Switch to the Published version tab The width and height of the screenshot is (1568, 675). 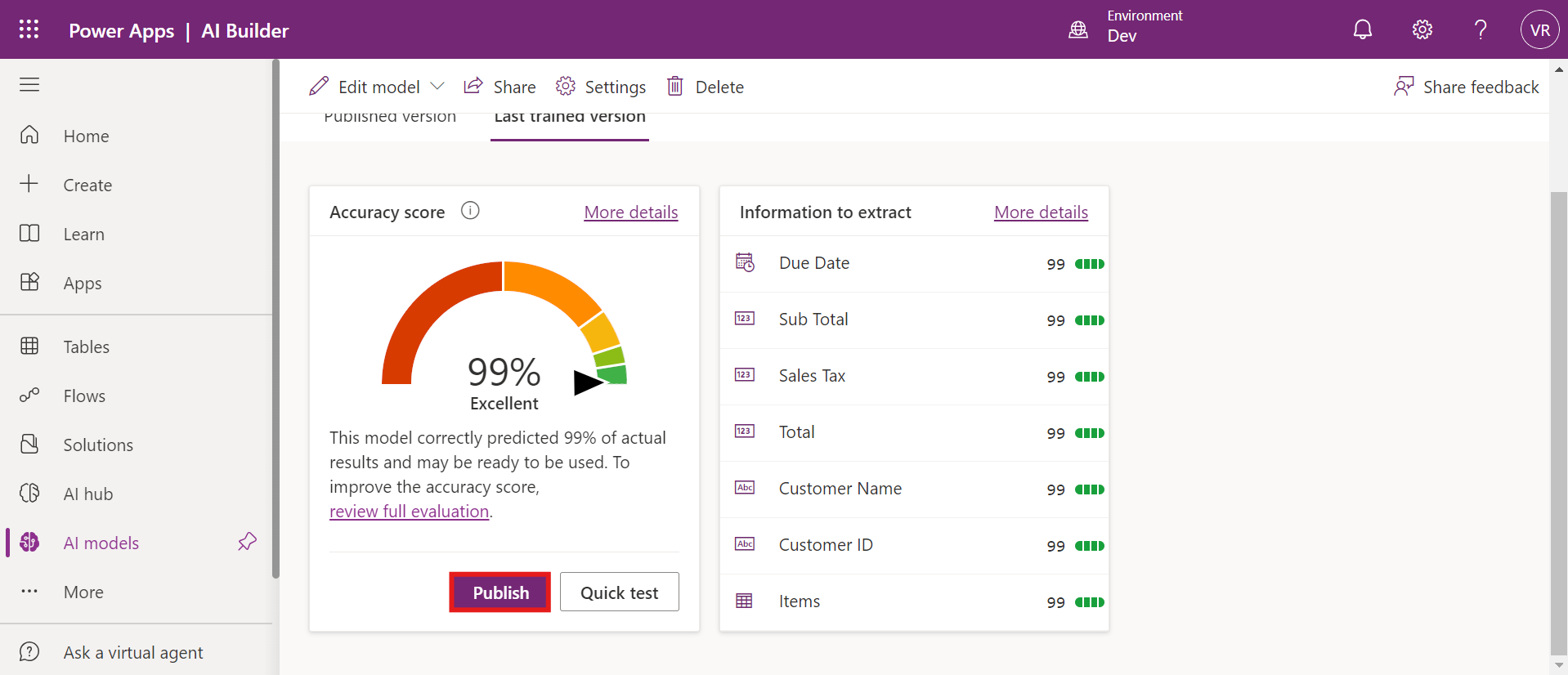click(x=390, y=118)
